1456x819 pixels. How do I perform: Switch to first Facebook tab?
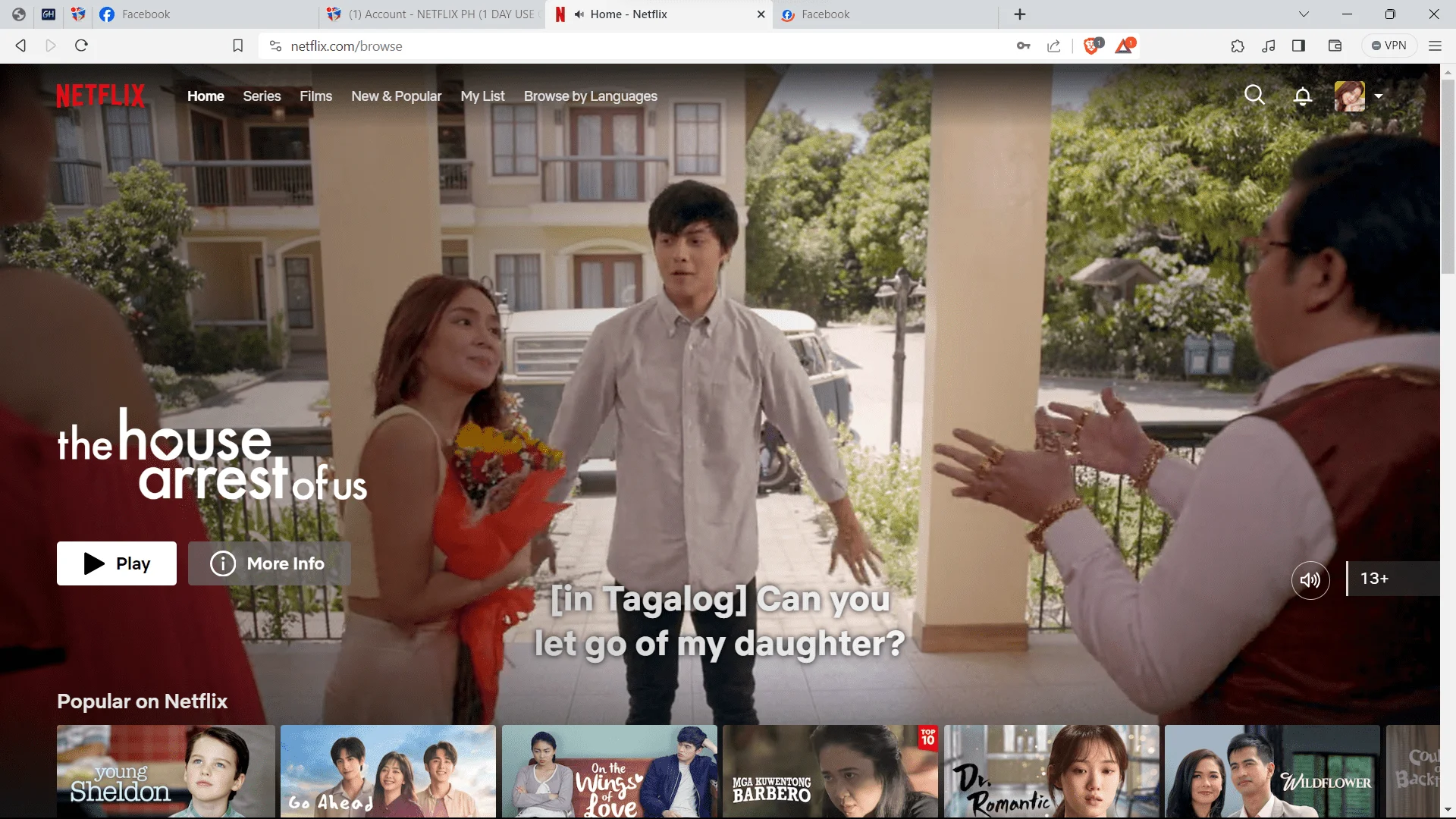tap(205, 14)
